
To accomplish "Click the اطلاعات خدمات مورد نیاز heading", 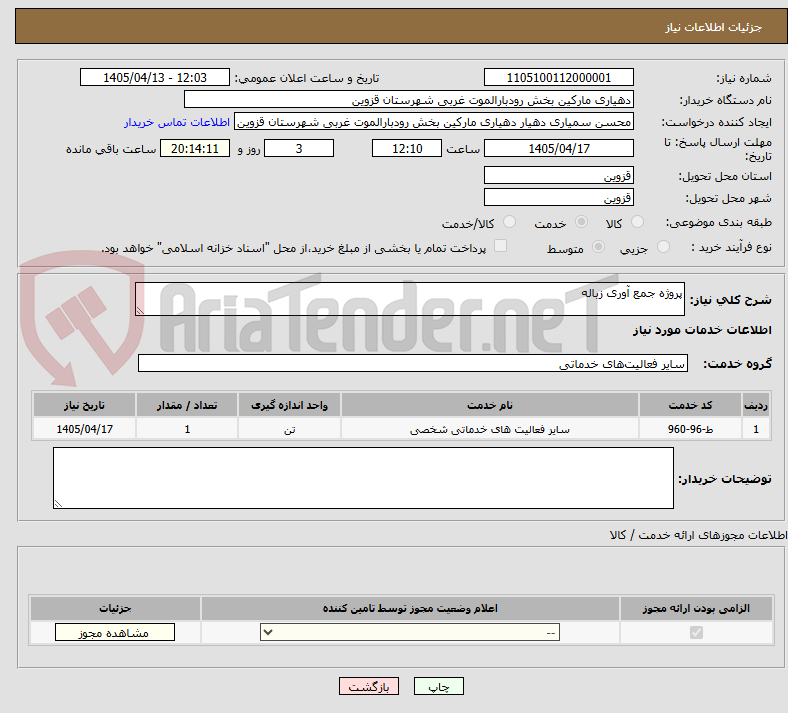I will click(702, 330).
